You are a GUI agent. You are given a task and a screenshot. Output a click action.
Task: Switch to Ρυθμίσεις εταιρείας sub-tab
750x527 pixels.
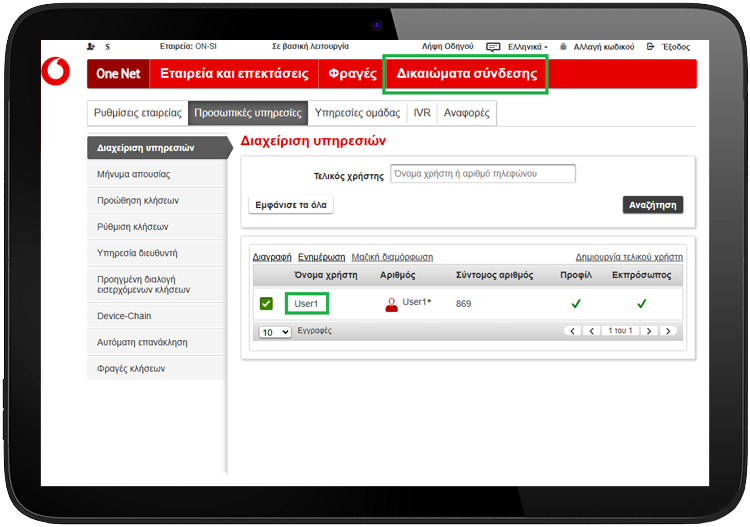138,113
